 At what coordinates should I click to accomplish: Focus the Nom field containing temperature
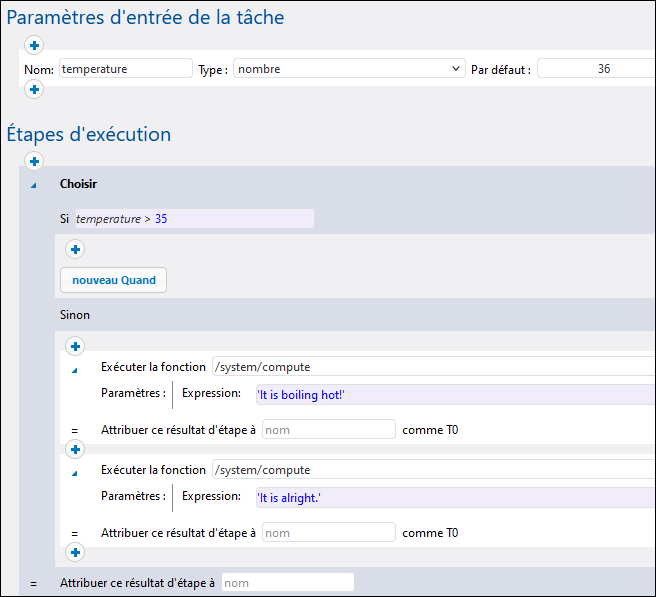(x=126, y=69)
